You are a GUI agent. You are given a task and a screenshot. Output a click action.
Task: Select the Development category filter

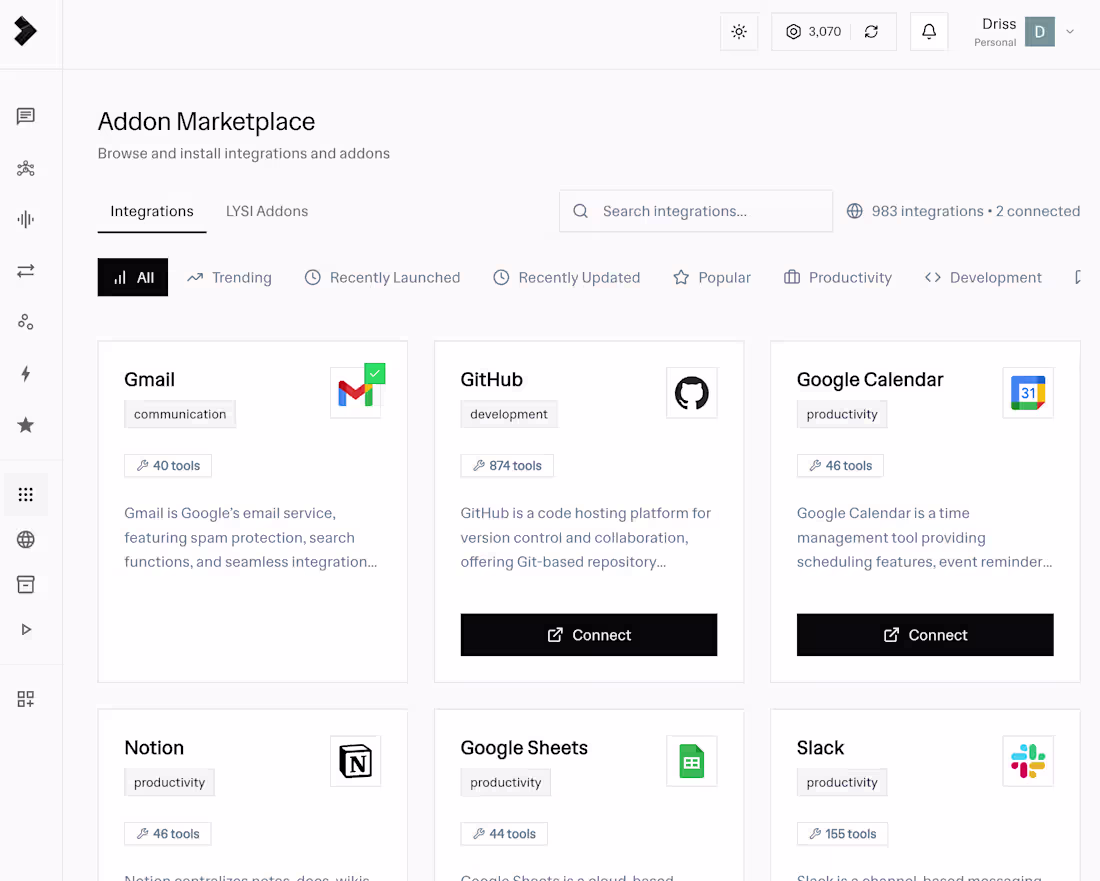tap(983, 277)
